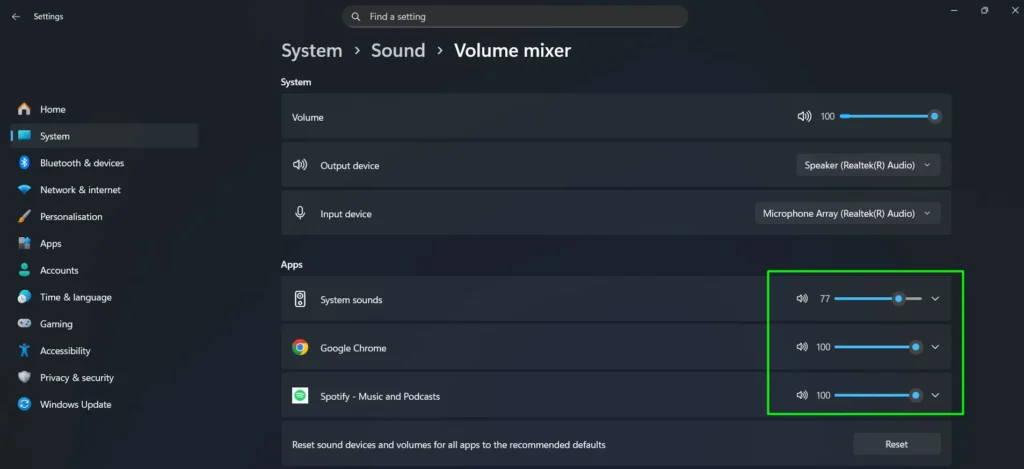Image resolution: width=1024 pixels, height=469 pixels.
Task: Click the search magnifier icon
Action: tap(356, 17)
